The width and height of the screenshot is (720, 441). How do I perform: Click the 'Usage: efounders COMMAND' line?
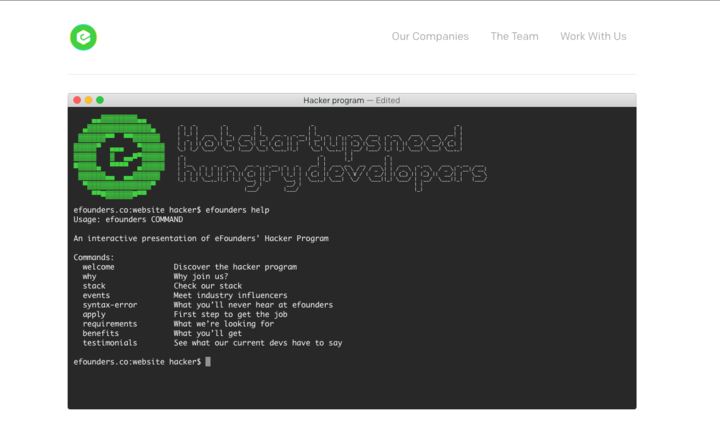tap(128, 220)
